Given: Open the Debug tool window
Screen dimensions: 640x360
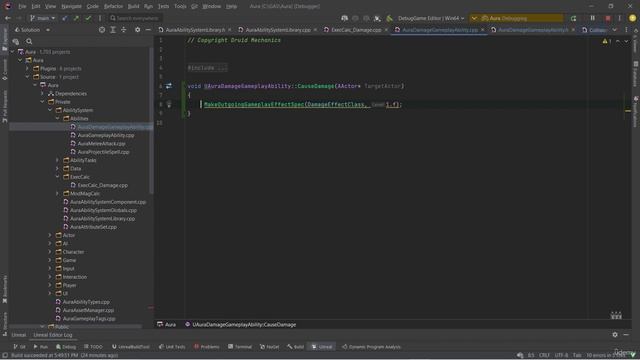Looking at the screenshot, I should tap(66, 347).
